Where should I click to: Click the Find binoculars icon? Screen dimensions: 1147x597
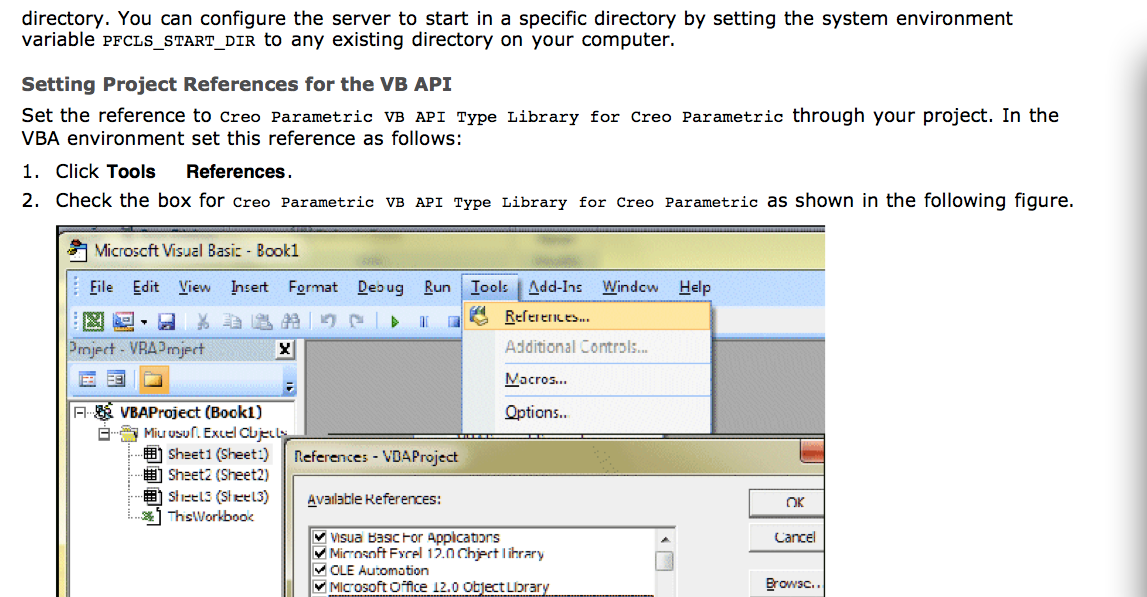coord(290,321)
